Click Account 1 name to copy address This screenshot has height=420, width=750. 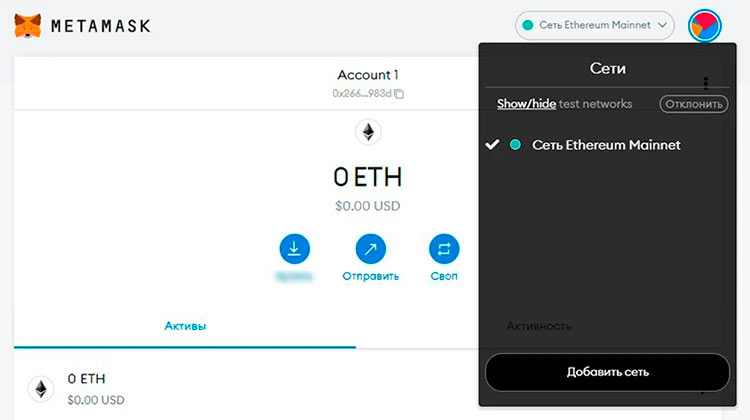click(368, 75)
